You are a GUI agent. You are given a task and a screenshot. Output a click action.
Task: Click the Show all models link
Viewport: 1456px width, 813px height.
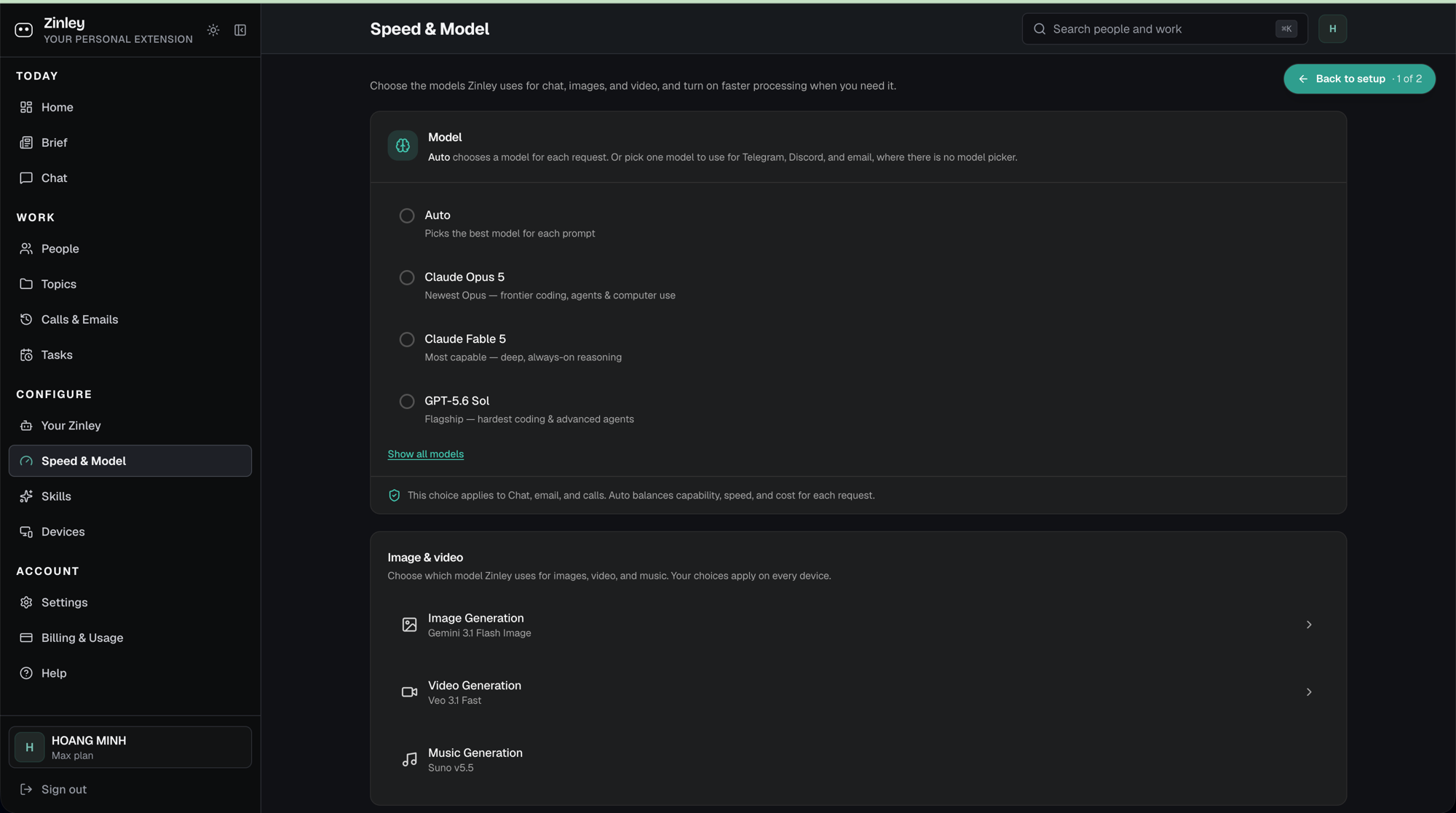(426, 454)
